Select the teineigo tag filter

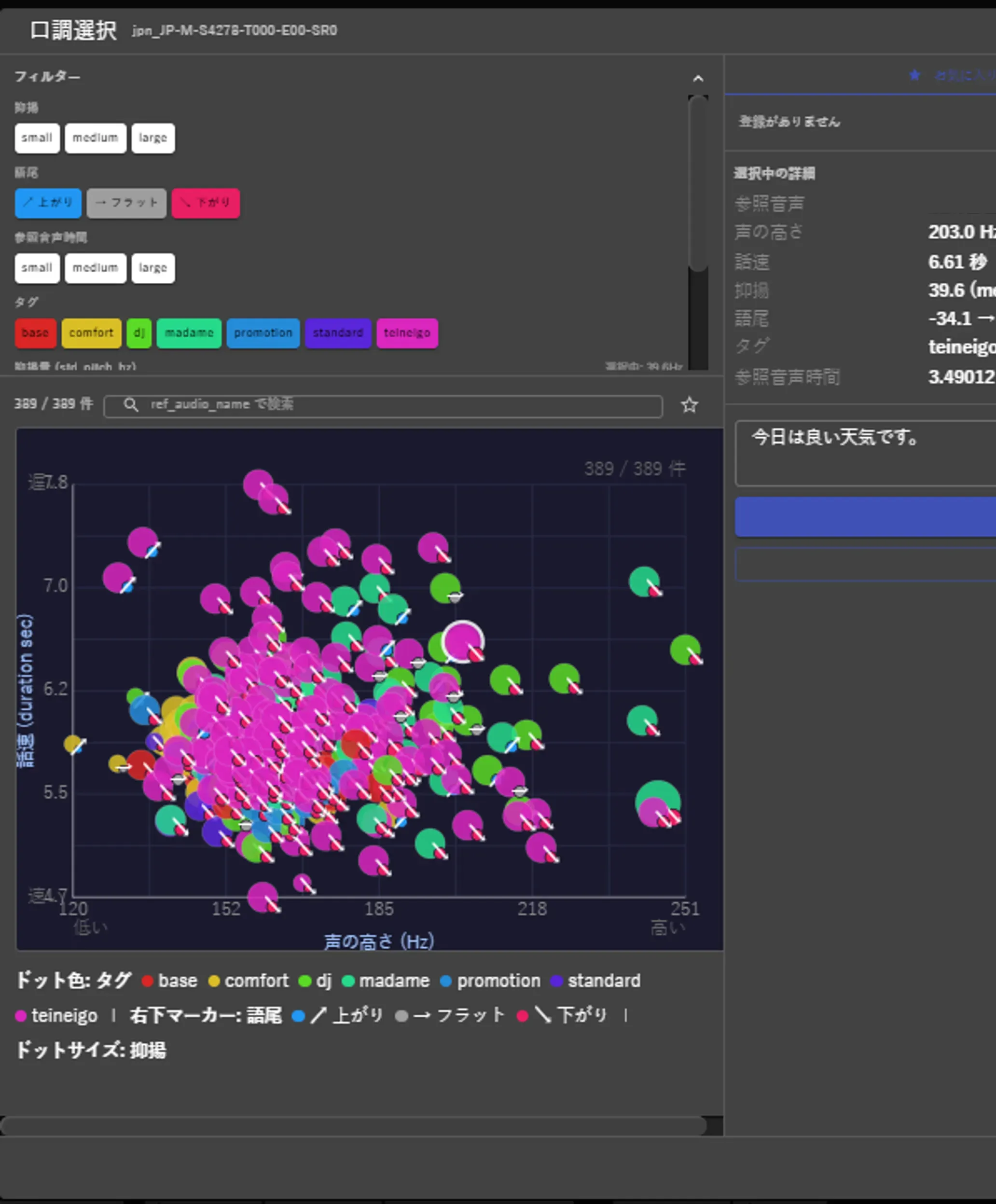pos(407,333)
